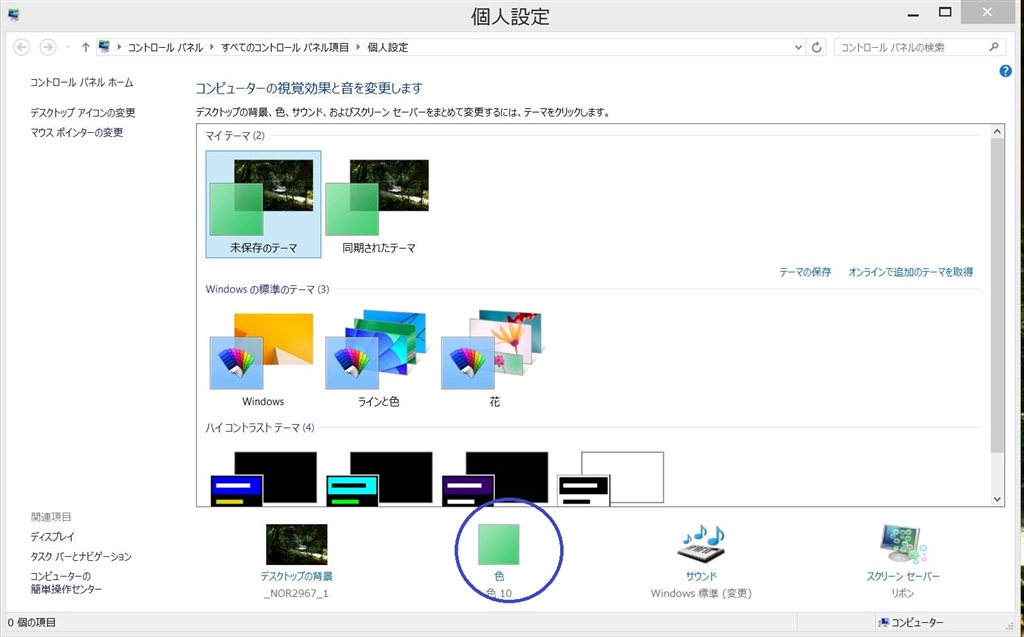Click the green 色 color swatch
Viewport: 1024px width, 637px height.
point(499,544)
